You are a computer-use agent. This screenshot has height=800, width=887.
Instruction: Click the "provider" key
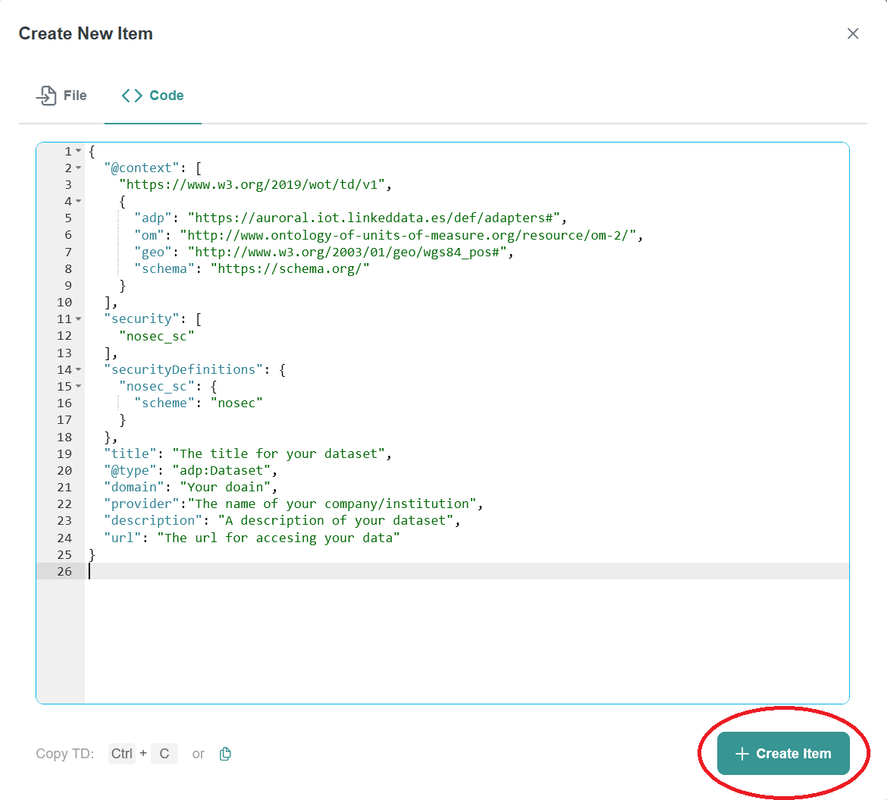pyautogui.click(x=141, y=504)
